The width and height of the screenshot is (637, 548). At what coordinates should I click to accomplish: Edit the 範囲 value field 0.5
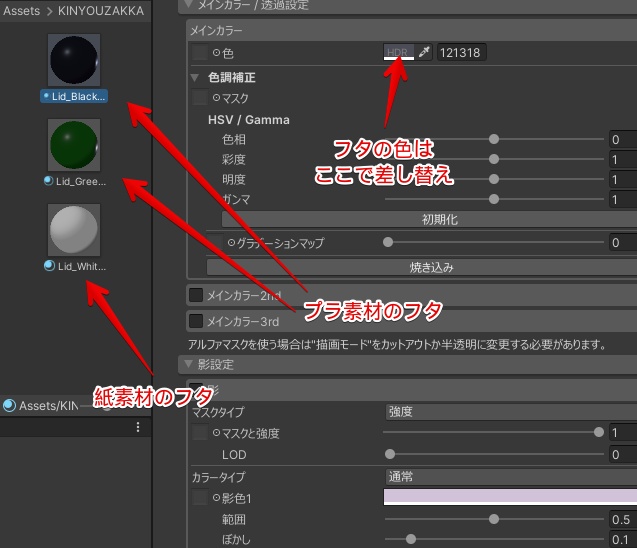[623, 519]
